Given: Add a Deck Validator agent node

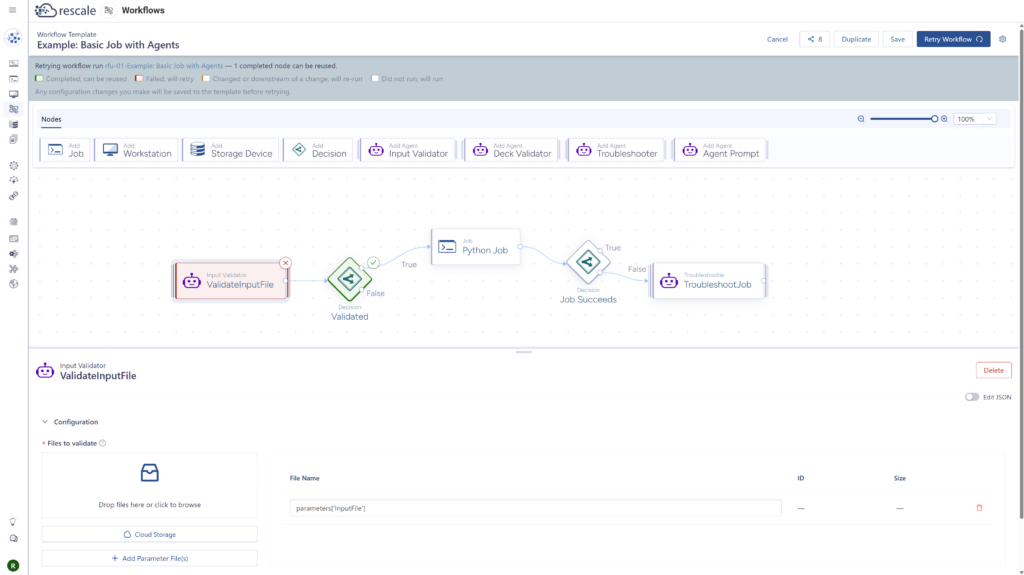Looking at the screenshot, I should coord(511,150).
